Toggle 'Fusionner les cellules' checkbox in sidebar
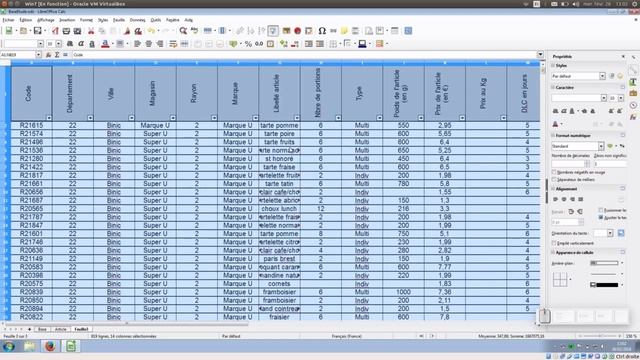The width and height of the screenshot is (640, 360). tap(600, 210)
